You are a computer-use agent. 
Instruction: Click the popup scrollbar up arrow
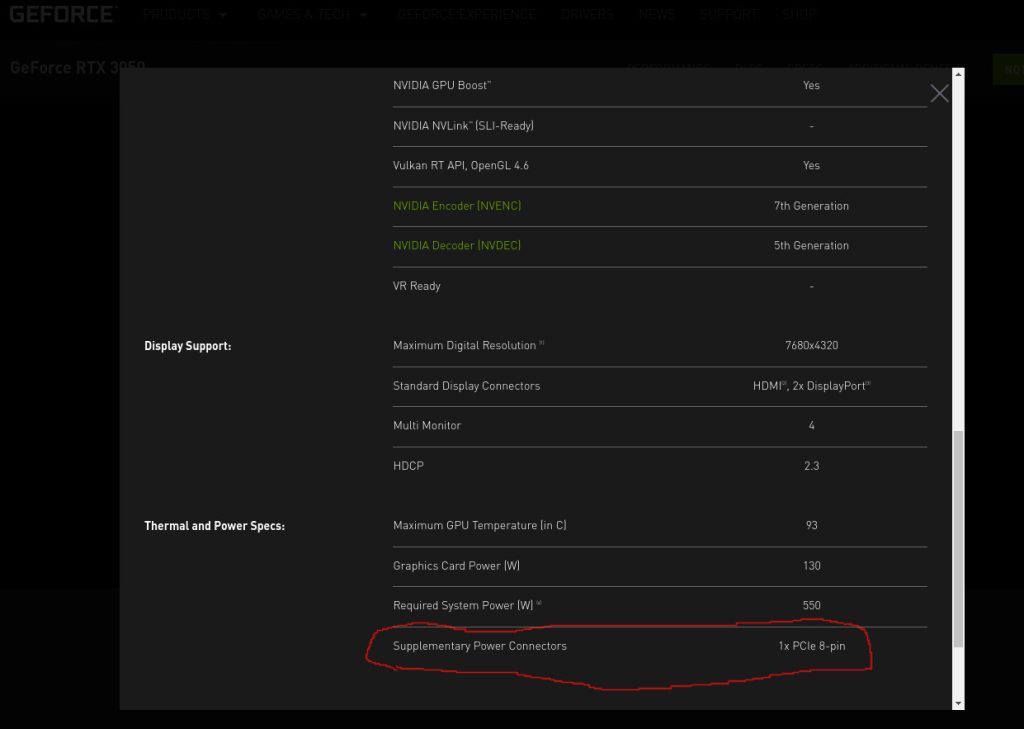click(958, 75)
